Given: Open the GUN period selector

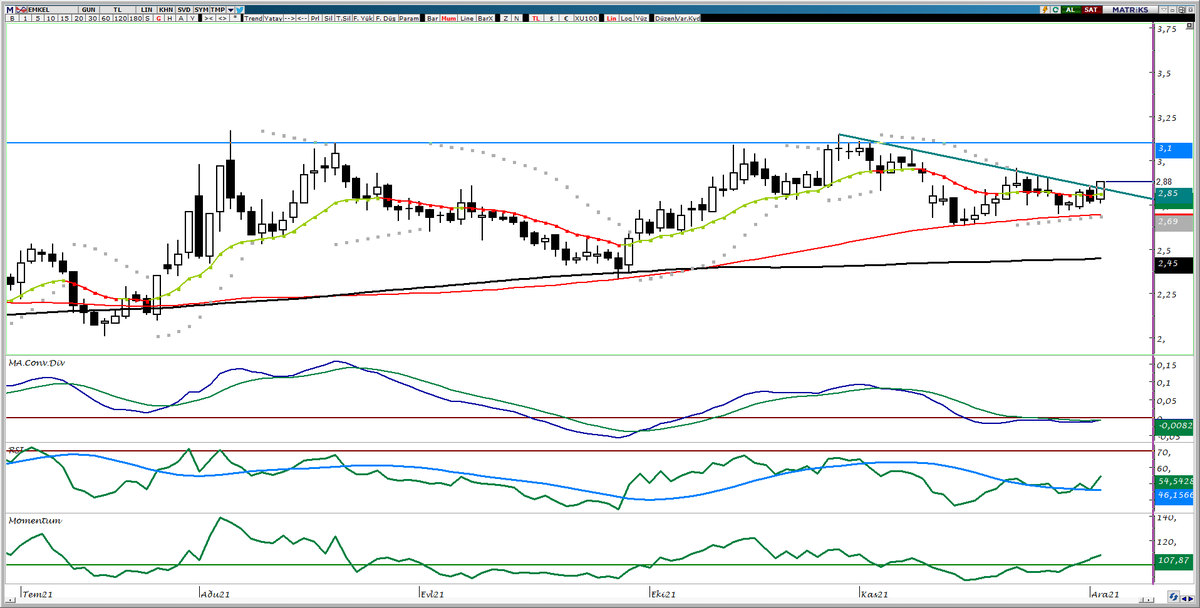Looking at the screenshot, I should (x=91, y=8).
